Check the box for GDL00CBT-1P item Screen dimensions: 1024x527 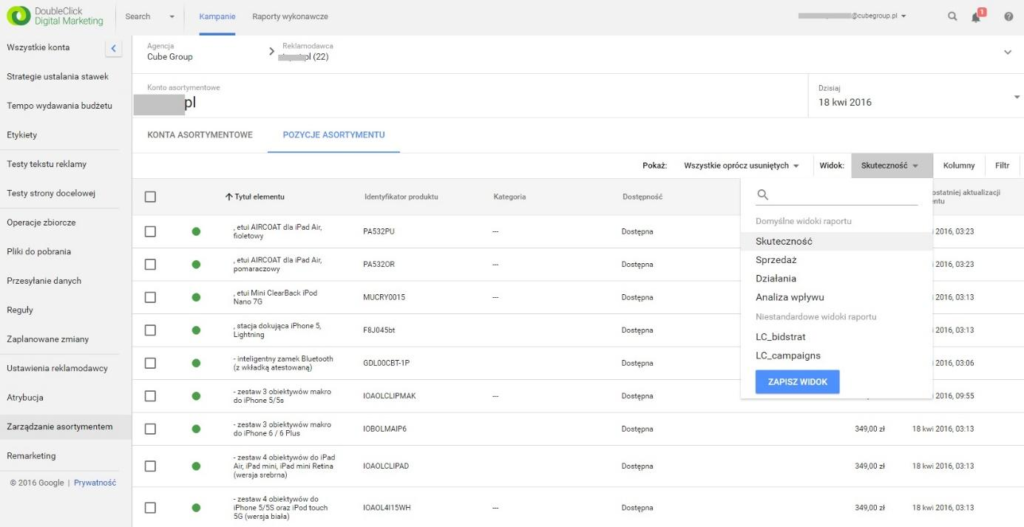150,363
